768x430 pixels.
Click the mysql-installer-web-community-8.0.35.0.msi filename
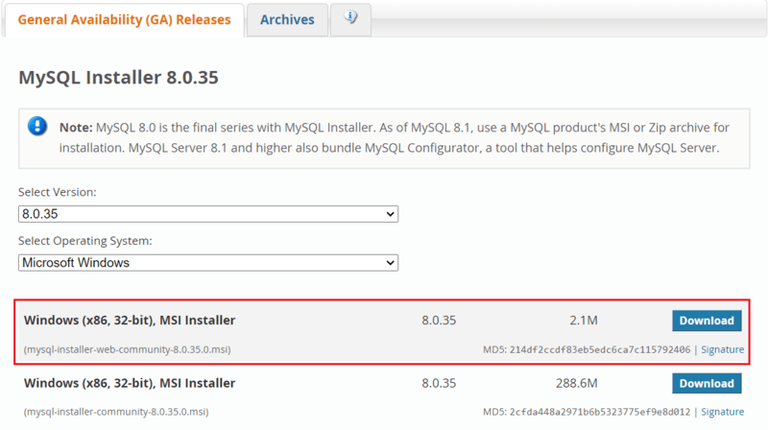127,350
